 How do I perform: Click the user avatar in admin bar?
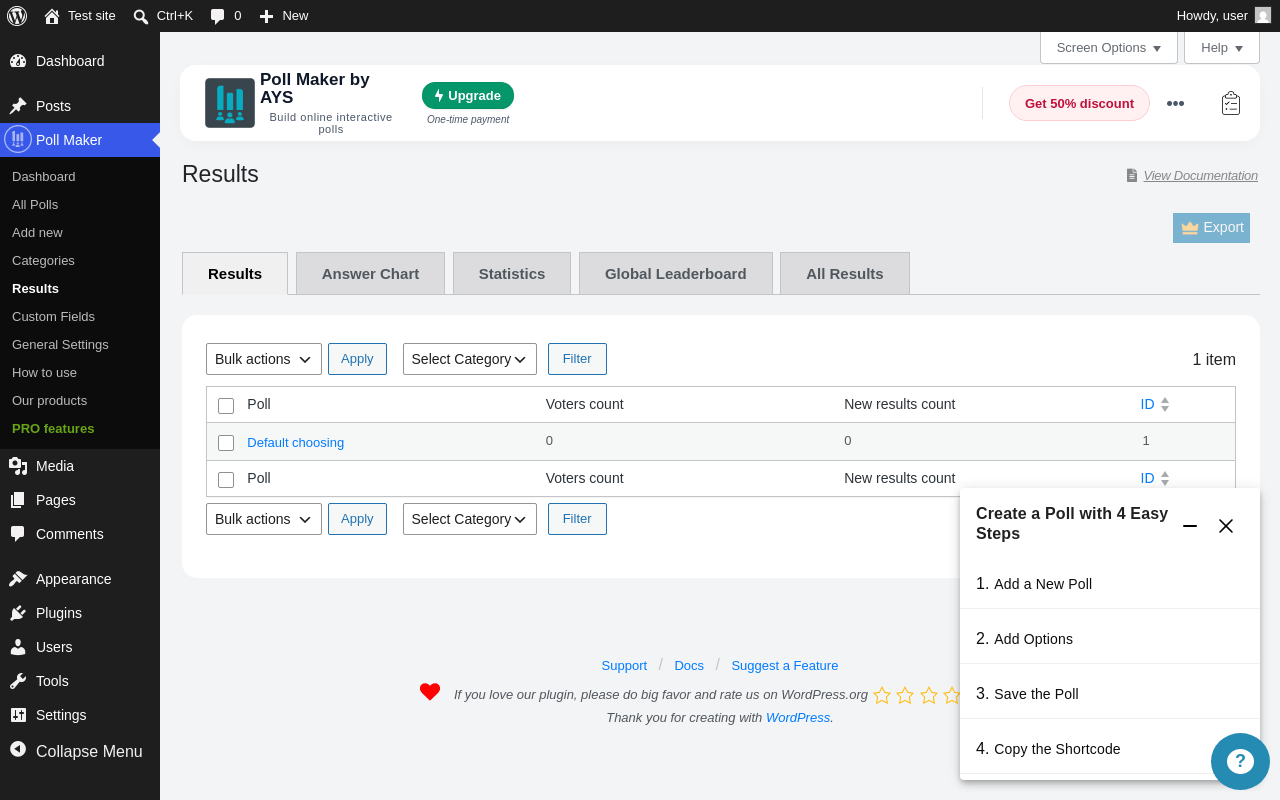1263,16
